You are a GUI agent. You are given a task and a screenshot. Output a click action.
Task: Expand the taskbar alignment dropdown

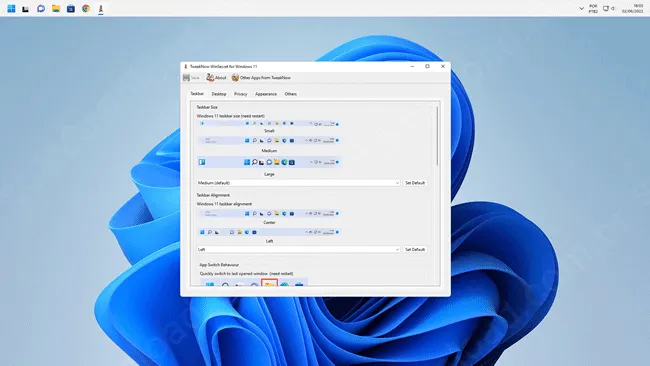pyautogui.click(x=298, y=250)
